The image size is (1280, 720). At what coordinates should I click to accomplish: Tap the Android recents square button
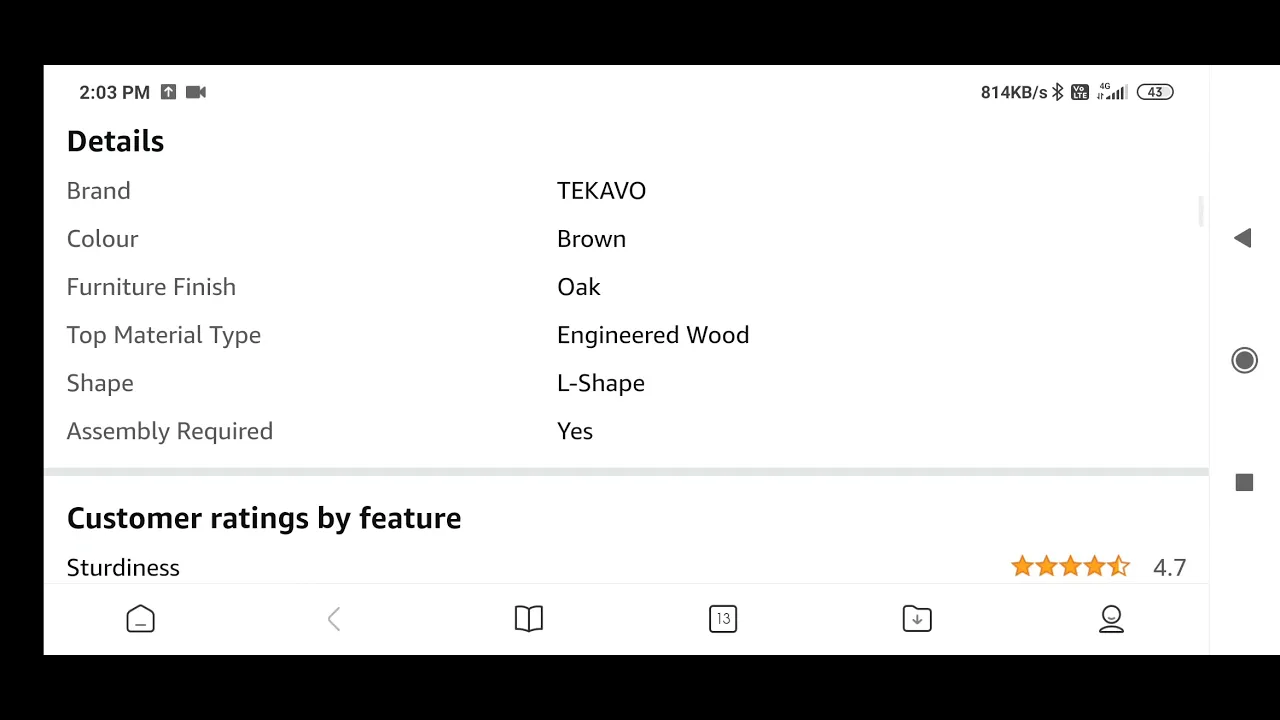(x=1244, y=483)
